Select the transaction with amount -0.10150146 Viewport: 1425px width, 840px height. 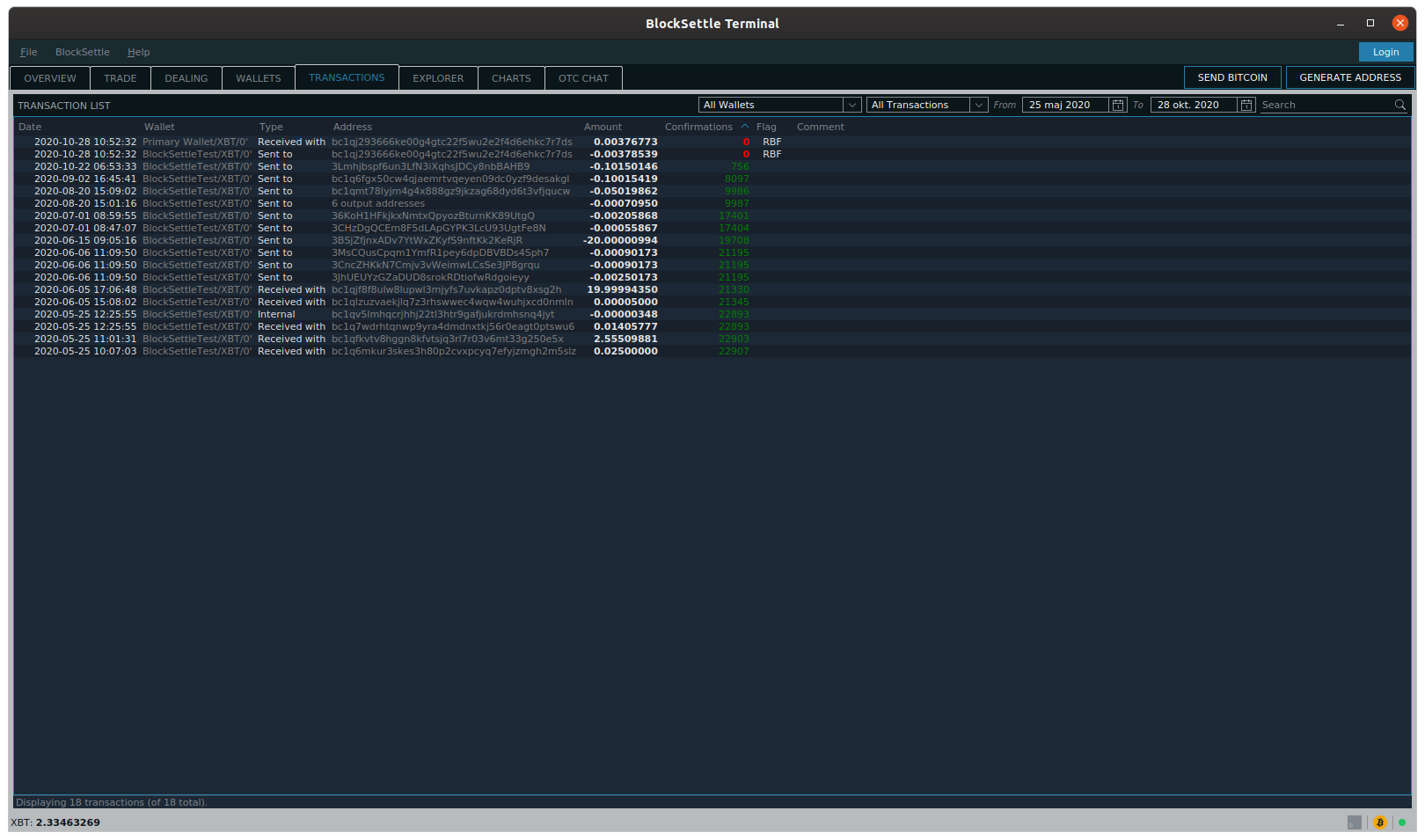tap(712, 166)
